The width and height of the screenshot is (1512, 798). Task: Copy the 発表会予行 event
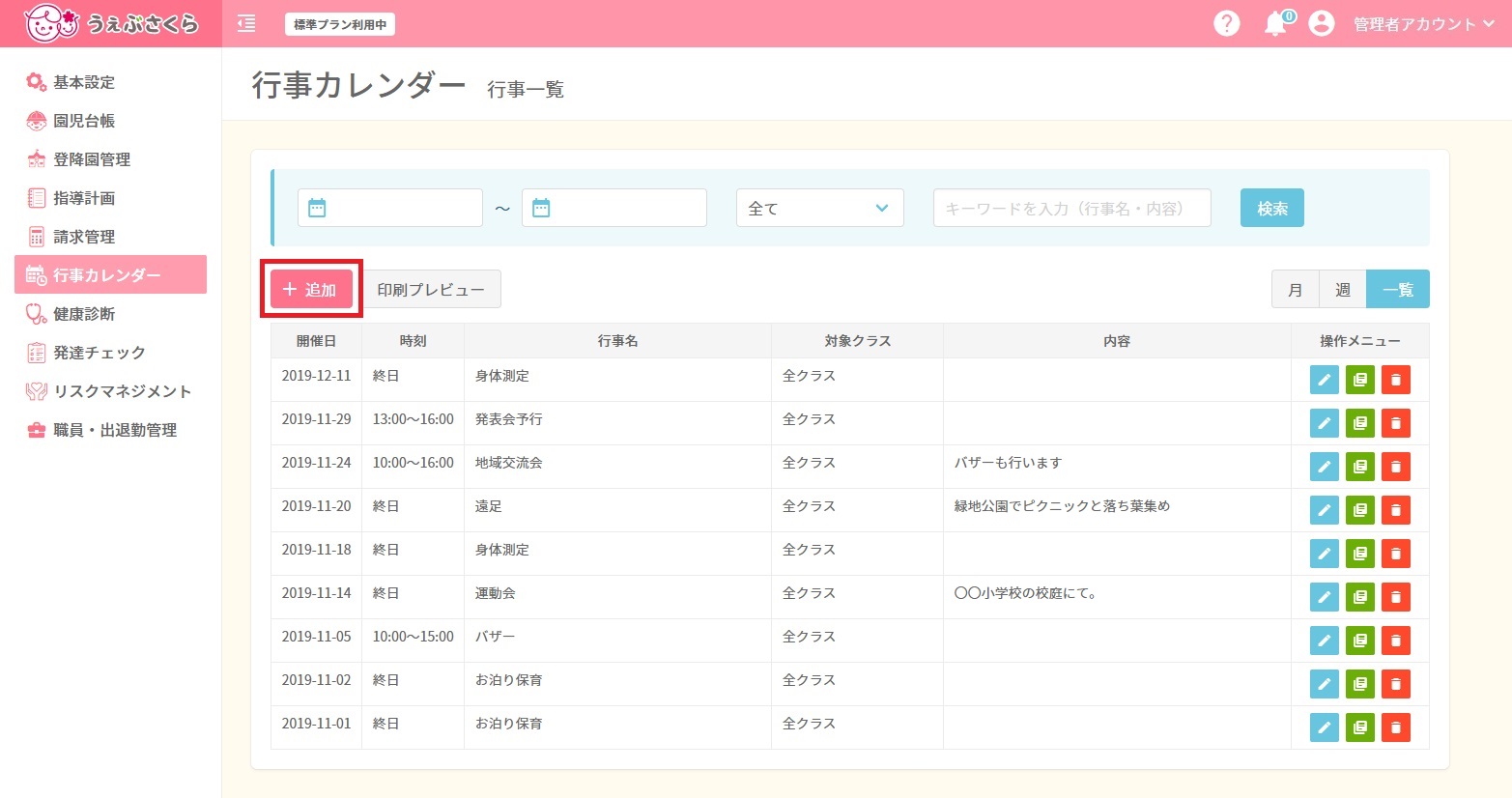point(1360,423)
